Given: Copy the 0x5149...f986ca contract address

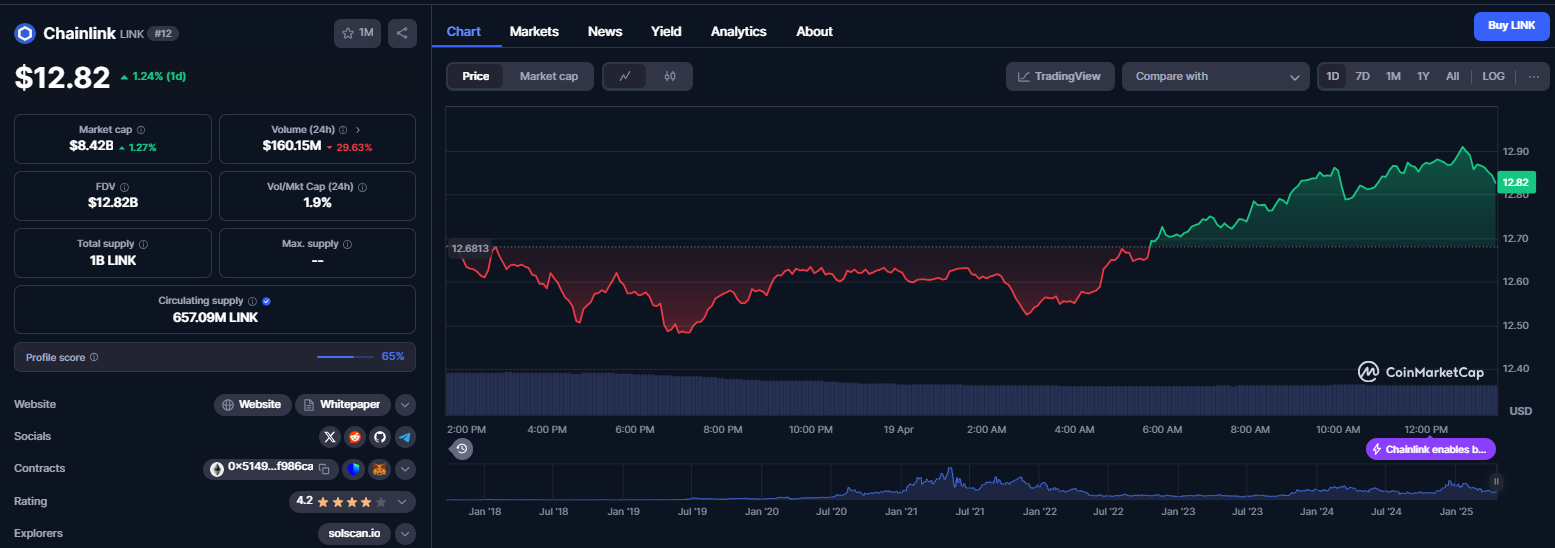Looking at the screenshot, I should [324, 468].
